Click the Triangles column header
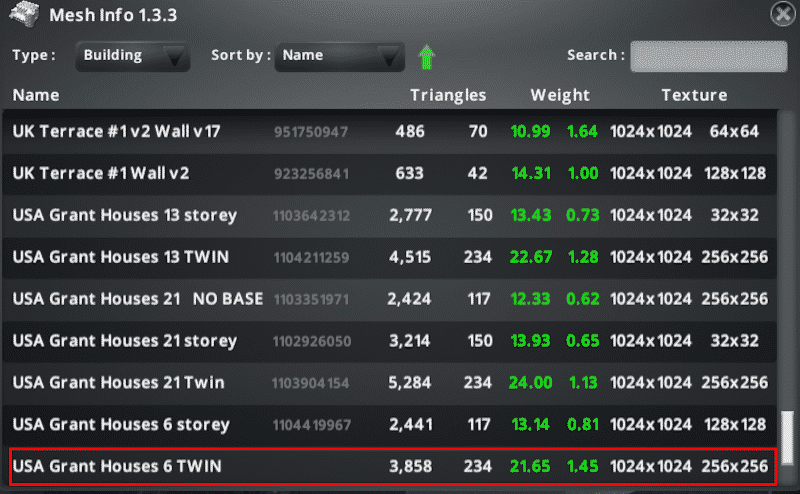 coord(448,95)
